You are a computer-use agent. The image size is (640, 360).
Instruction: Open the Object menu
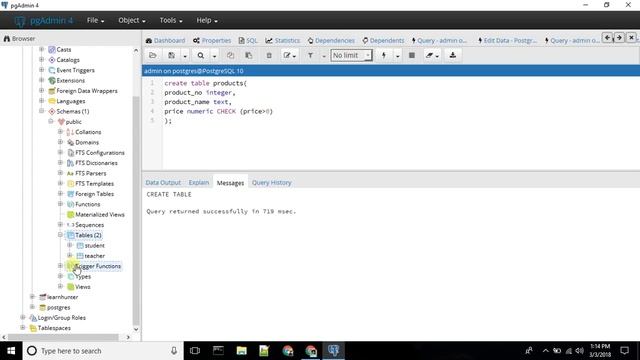(x=131, y=20)
